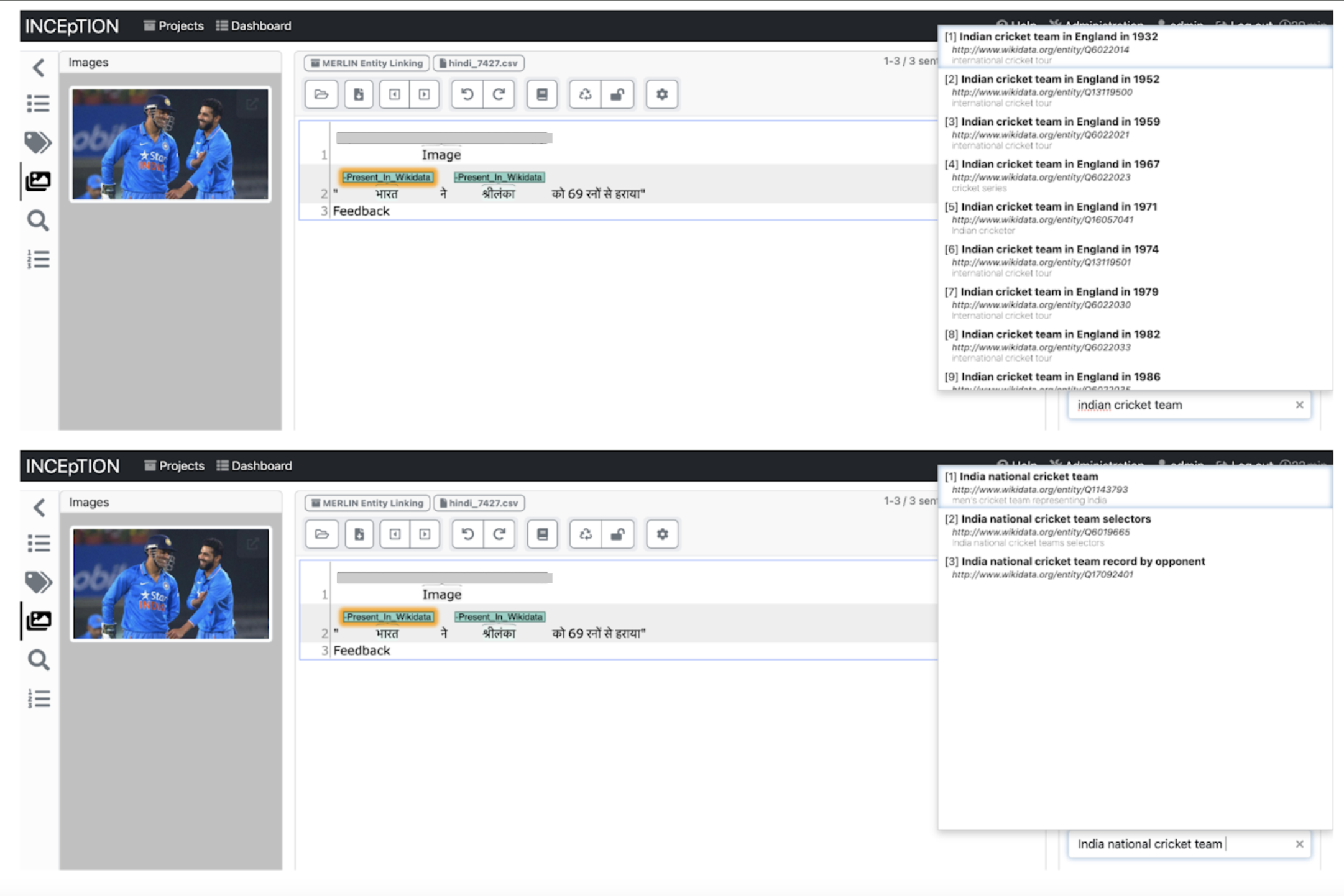Click the unlock padlock icon in upper toolbar
The image size is (1344, 896).
pyautogui.click(x=617, y=94)
